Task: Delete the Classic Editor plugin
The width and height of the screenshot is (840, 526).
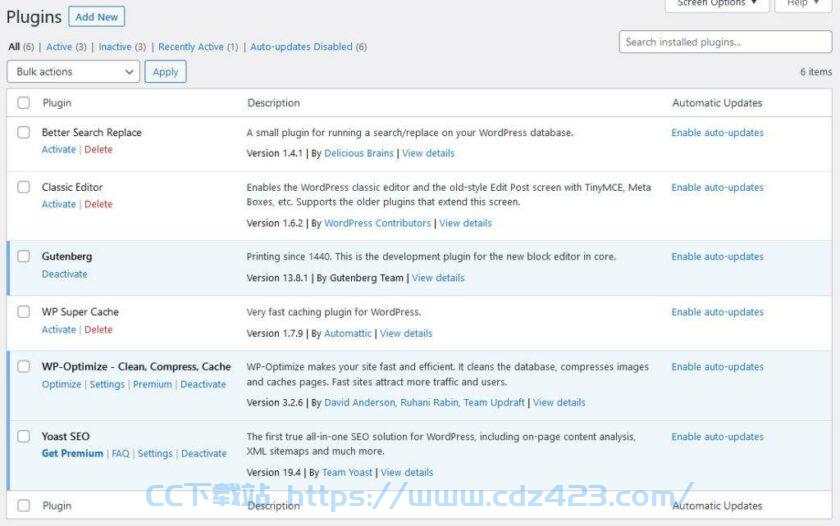Action: tap(99, 204)
